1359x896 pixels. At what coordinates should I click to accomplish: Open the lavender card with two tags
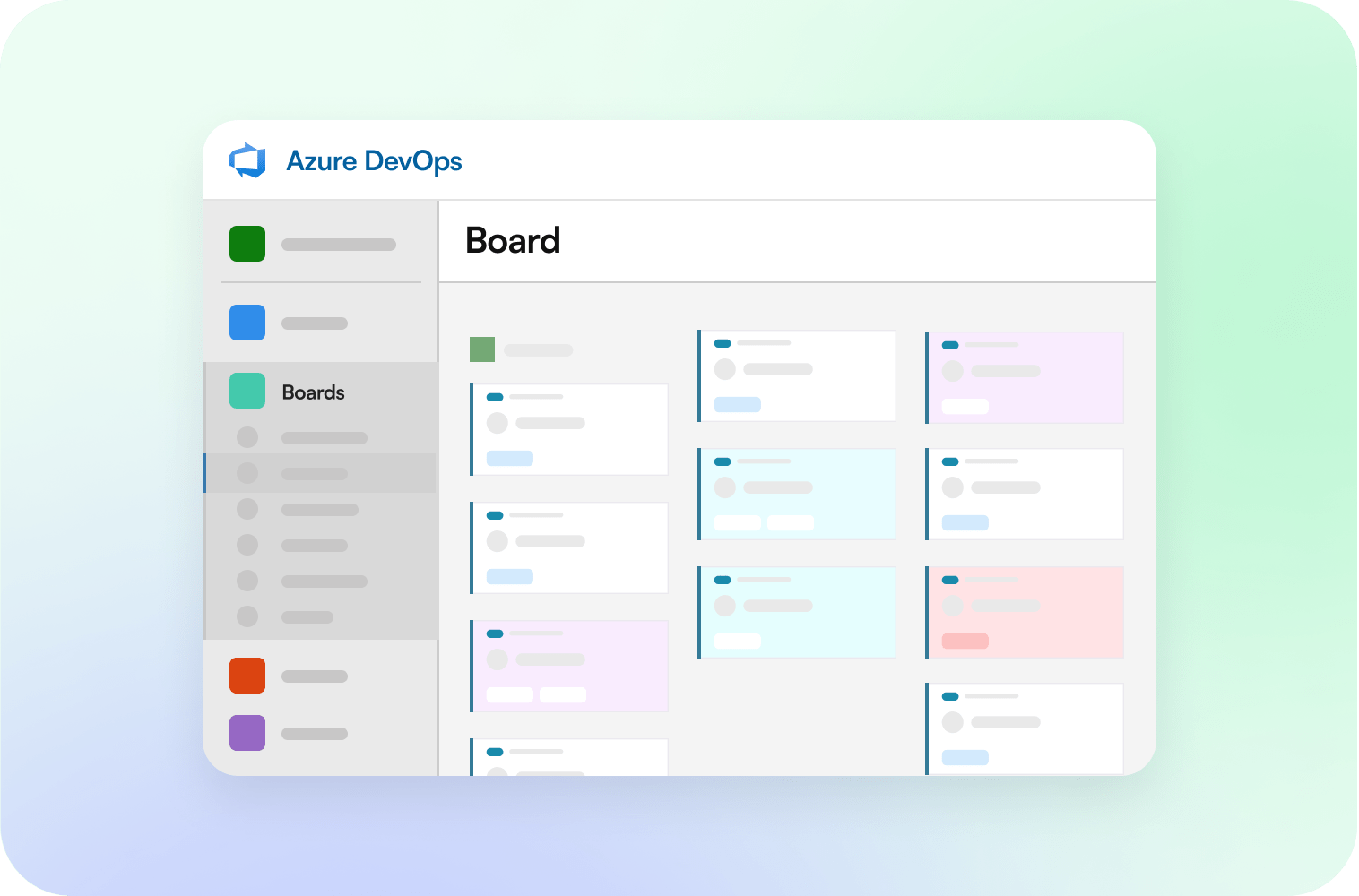[x=569, y=667]
